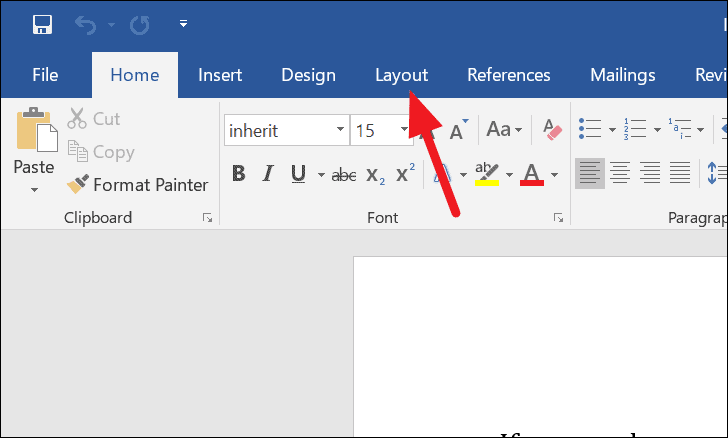Screen dimensions: 728x438
Task: Open the font color dropdown arrow
Action: 554,175
